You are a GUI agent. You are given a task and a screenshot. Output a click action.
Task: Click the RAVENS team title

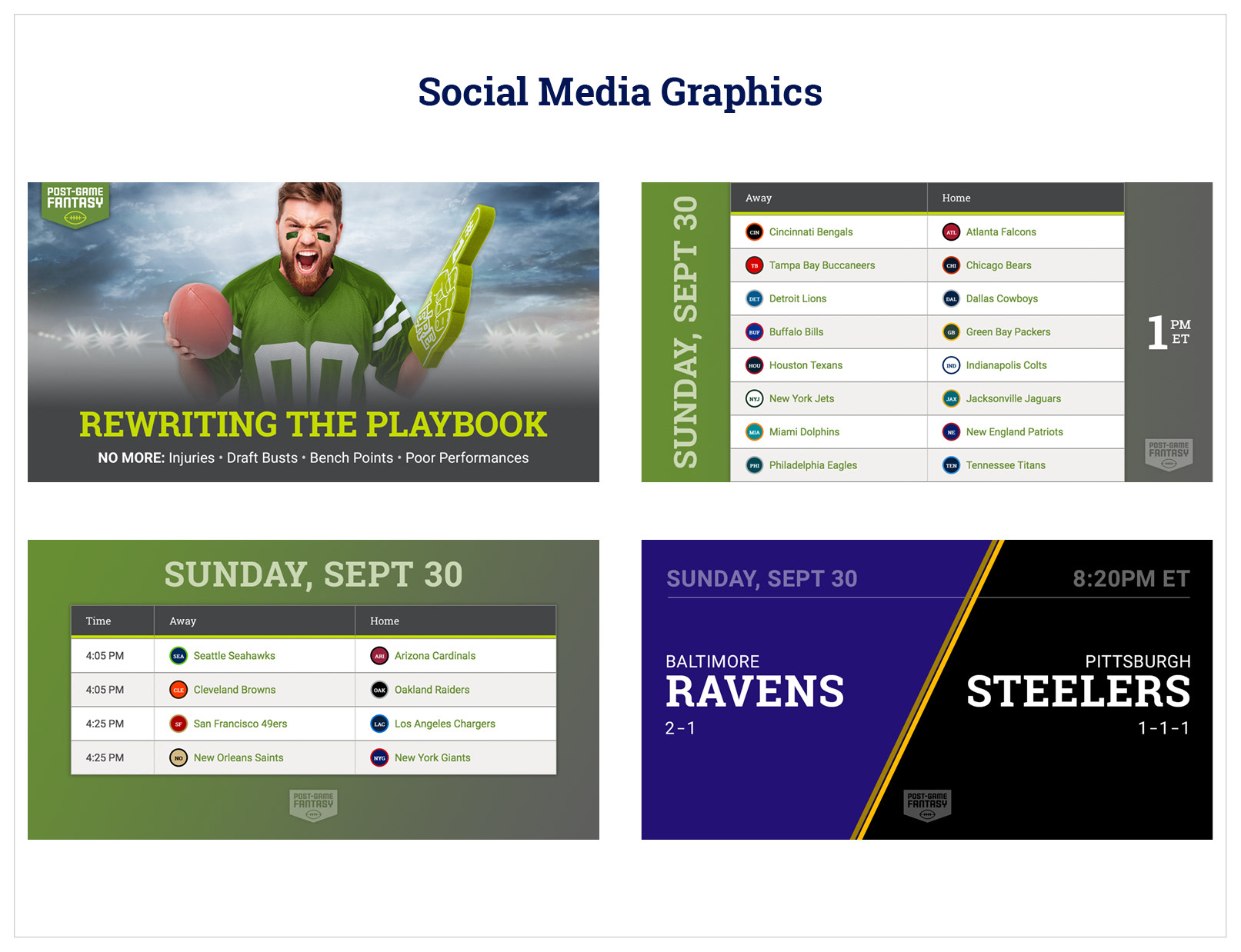(755, 691)
